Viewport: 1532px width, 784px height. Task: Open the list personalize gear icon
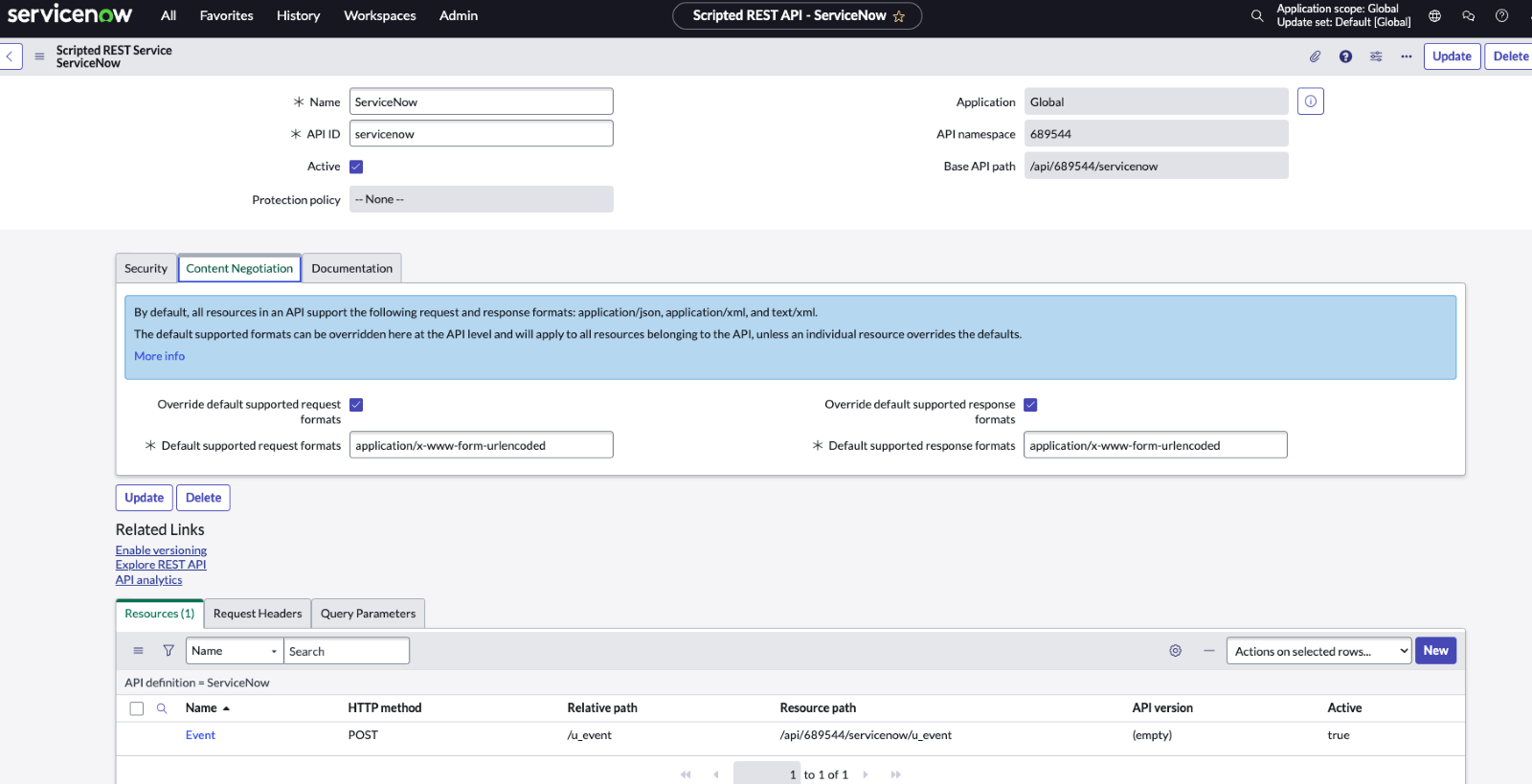(1175, 651)
